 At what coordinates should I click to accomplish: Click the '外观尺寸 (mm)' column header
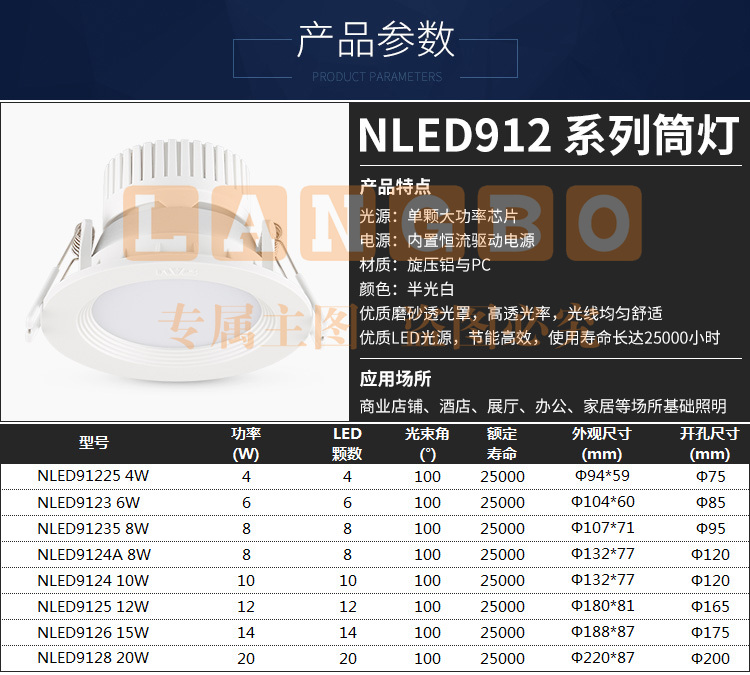click(602, 443)
